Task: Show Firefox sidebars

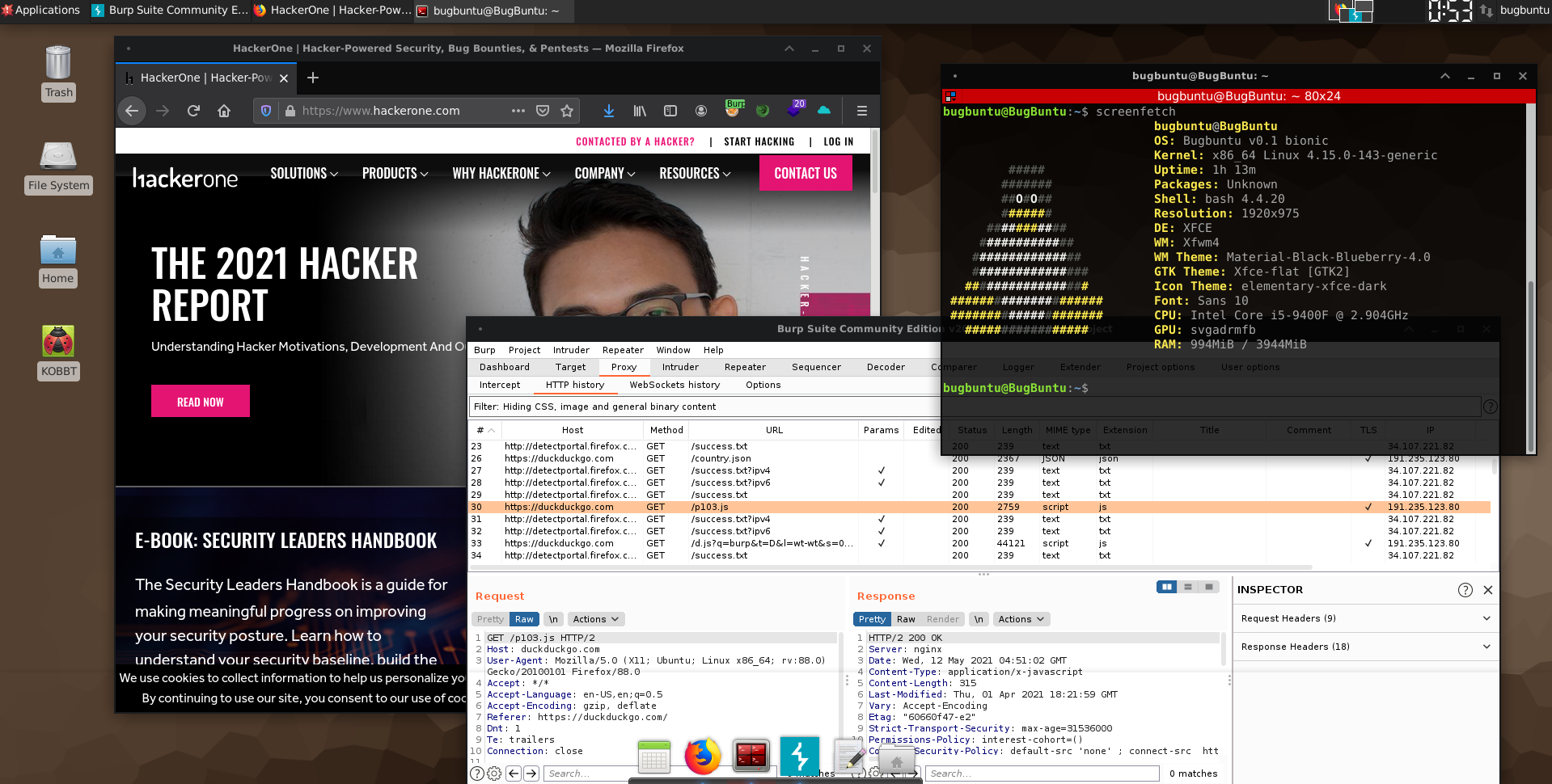Action: tap(670, 111)
